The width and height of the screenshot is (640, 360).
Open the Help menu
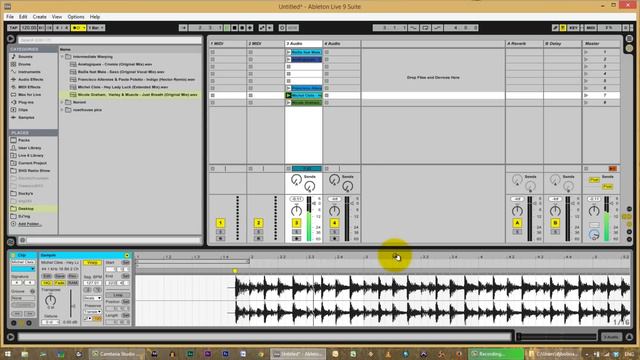point(95,17)
